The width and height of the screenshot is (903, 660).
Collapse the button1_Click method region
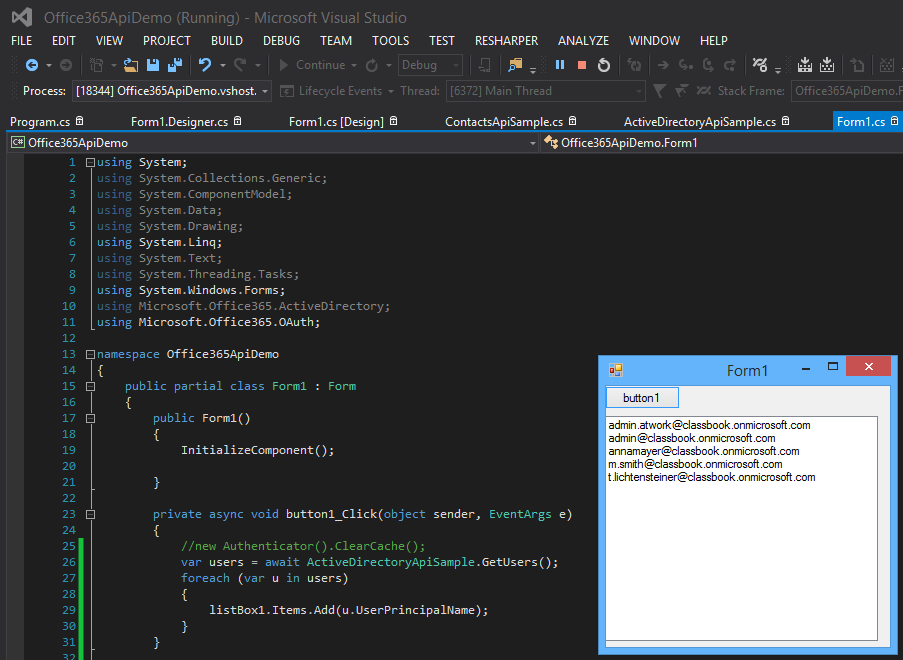click(90, 514)
